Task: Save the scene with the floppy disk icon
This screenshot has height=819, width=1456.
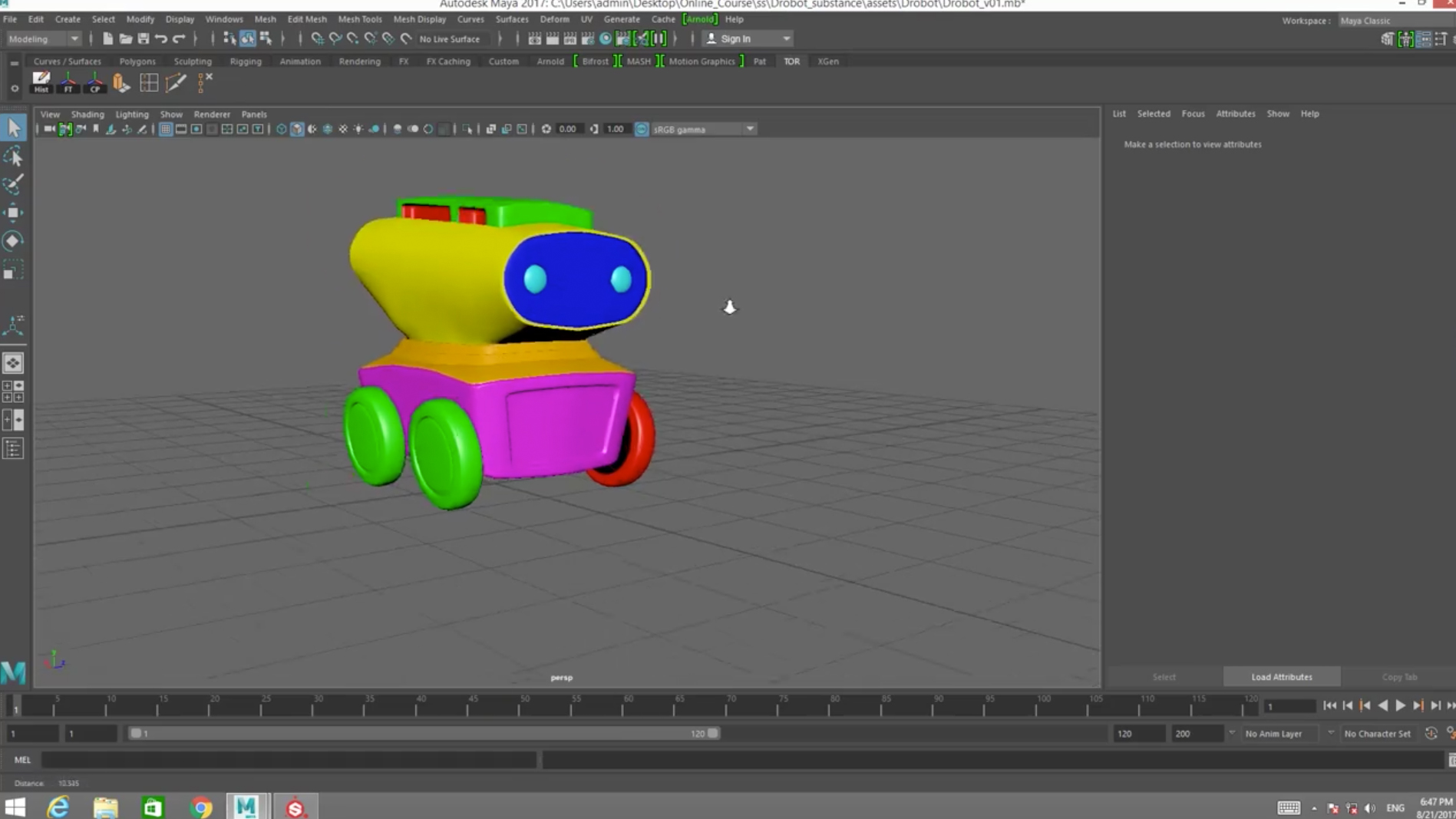Action: (143, 38)
